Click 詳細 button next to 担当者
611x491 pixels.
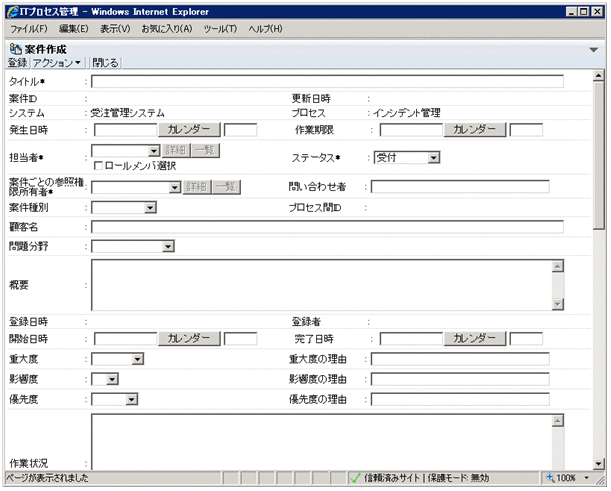176,150
